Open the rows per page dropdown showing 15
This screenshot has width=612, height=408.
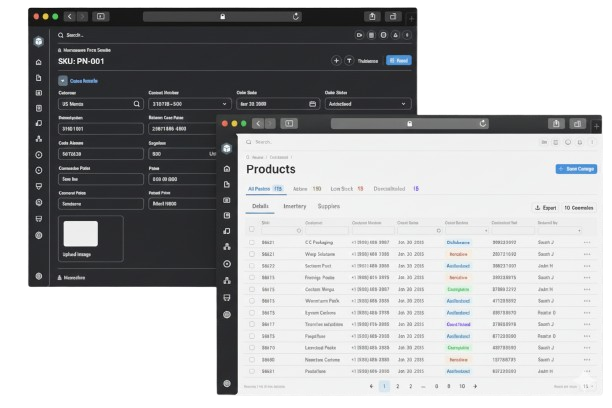tap(588, 387)
